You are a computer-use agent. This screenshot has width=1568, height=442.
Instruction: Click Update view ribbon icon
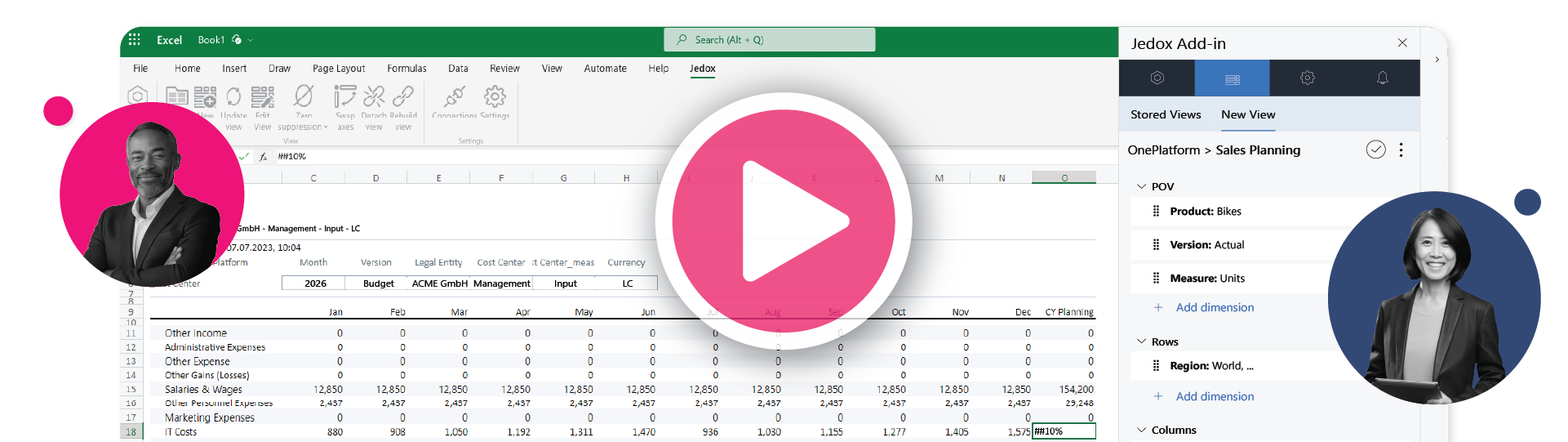tap(233, 96)
